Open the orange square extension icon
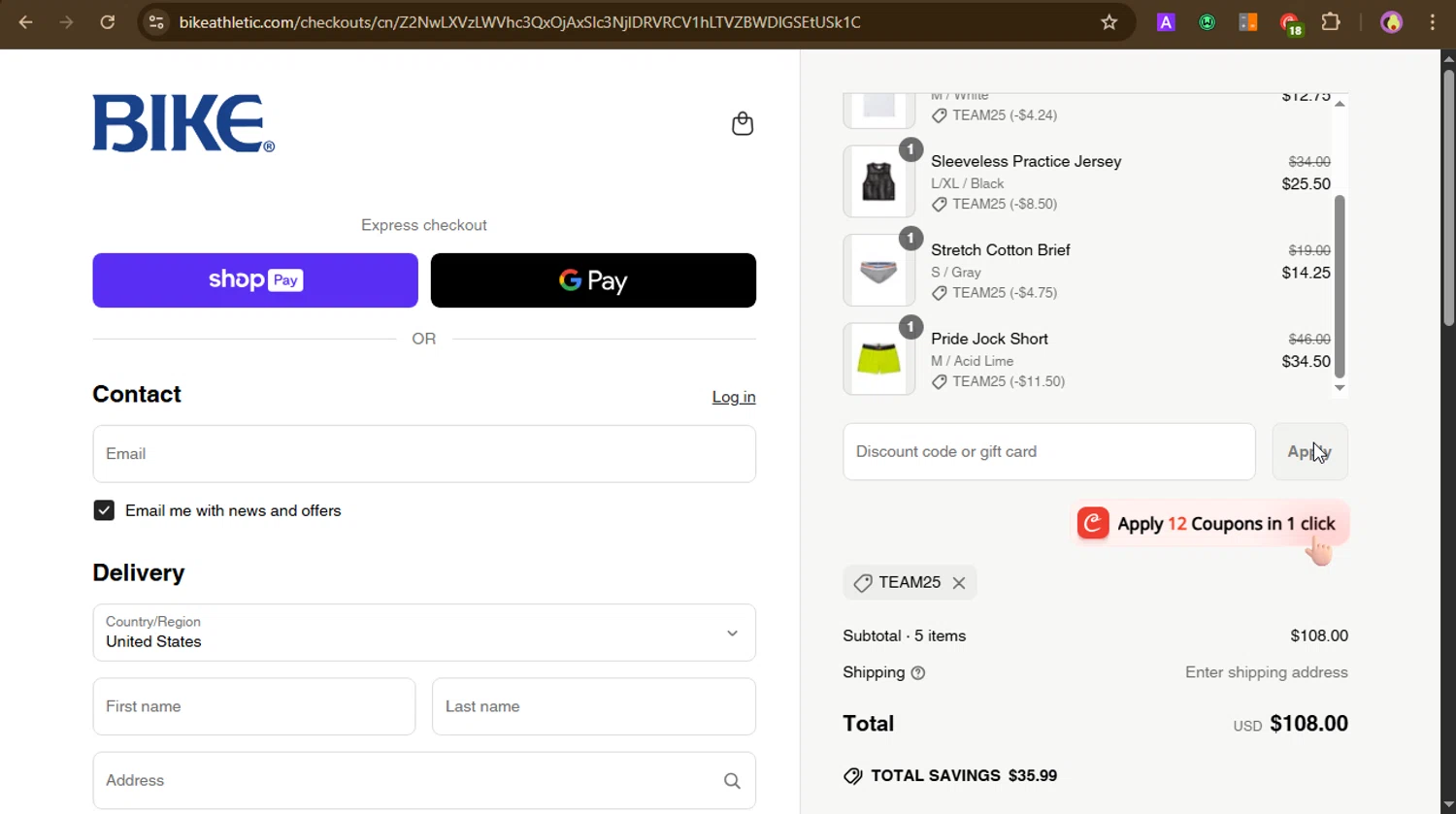 click(1248, 22)
